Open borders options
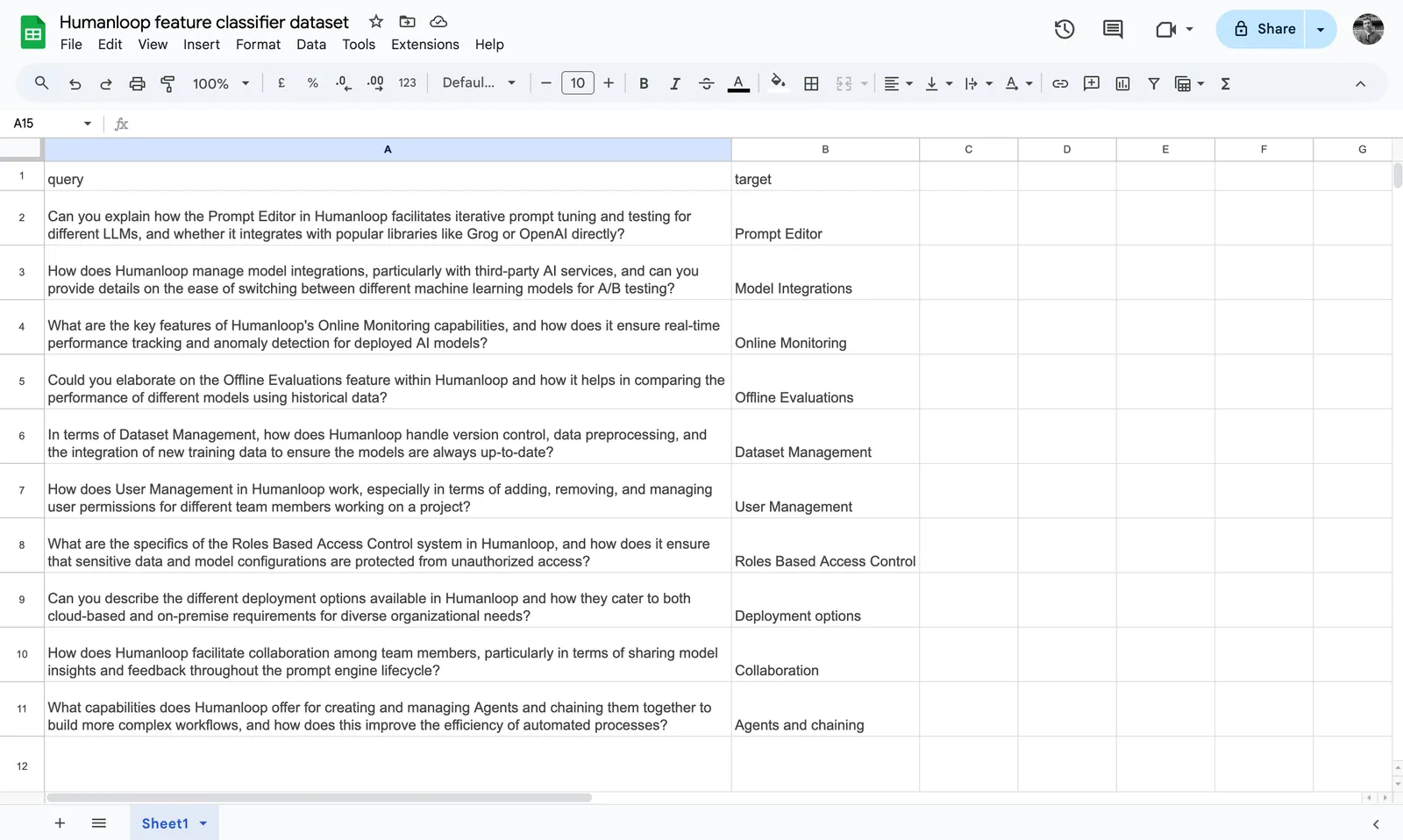The image size is (1403, 840). tap(811, 83)
